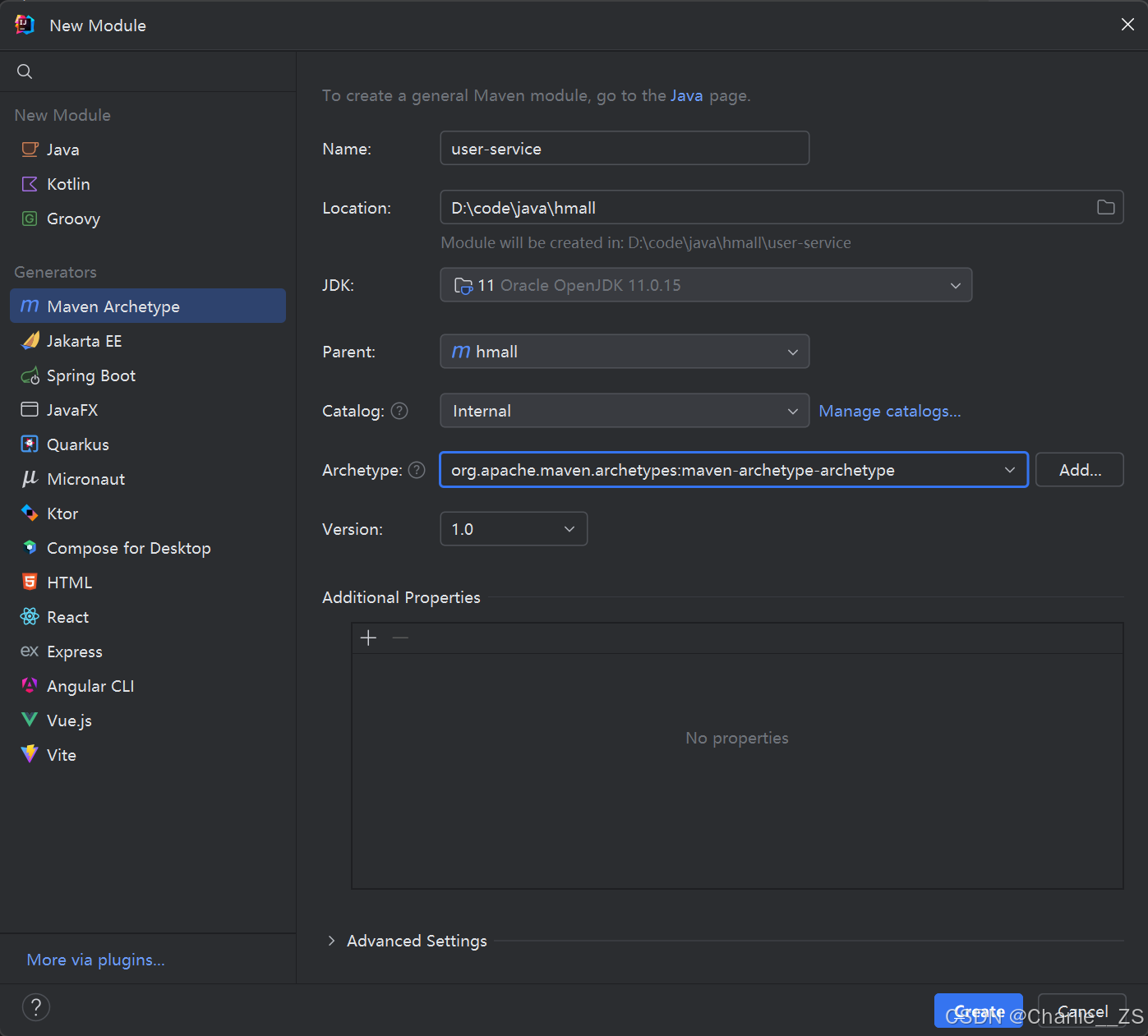Image resolution: width=1148 pixels, height=1036 pixels.
Task: Close the New Module dialog
Action: click(1127, 25)
